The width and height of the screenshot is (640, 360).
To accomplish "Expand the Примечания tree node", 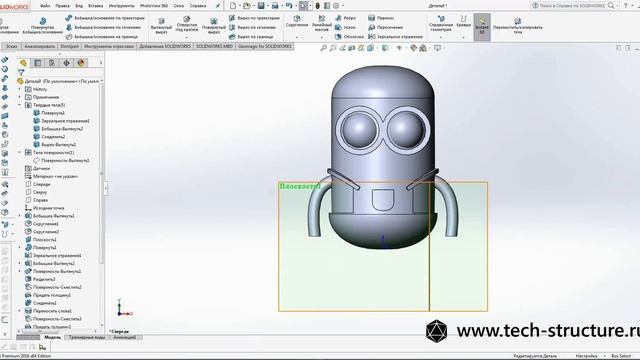I will (x=20, y=97).
